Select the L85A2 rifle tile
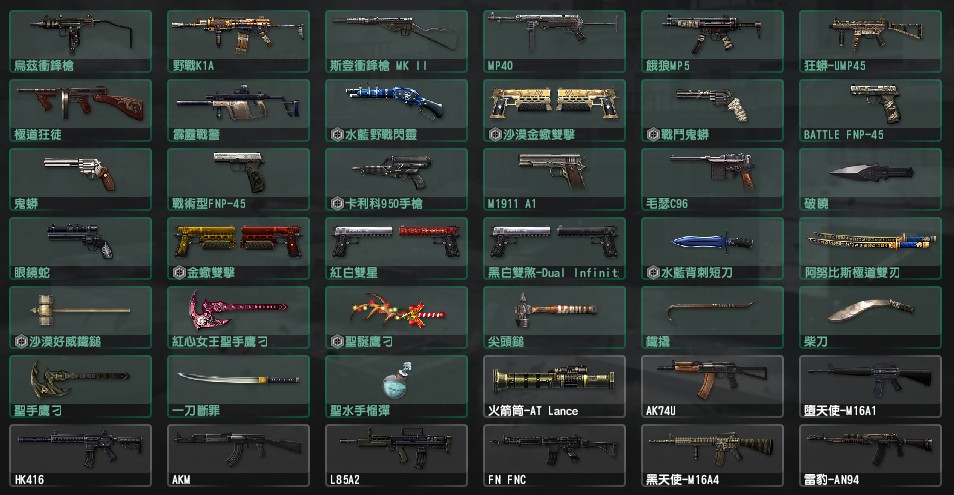 [396, 455]
